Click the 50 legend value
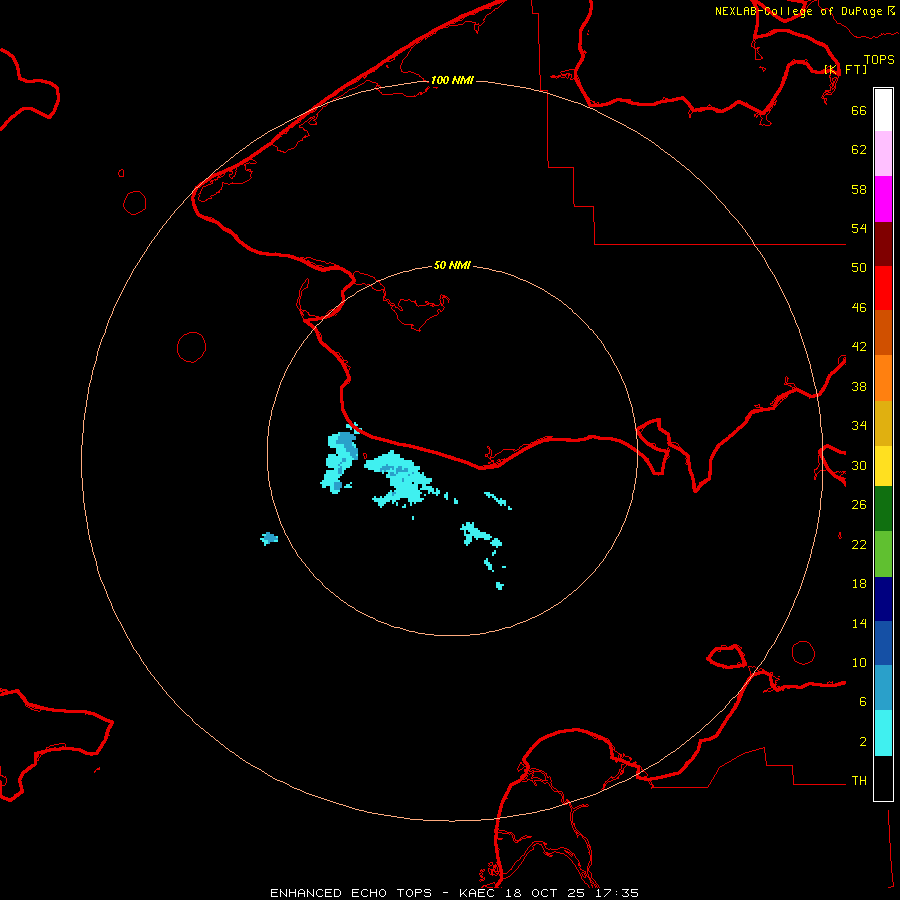The height and width of the screenshot is (900, 900). pyautogui.click(x=859, y=268)
